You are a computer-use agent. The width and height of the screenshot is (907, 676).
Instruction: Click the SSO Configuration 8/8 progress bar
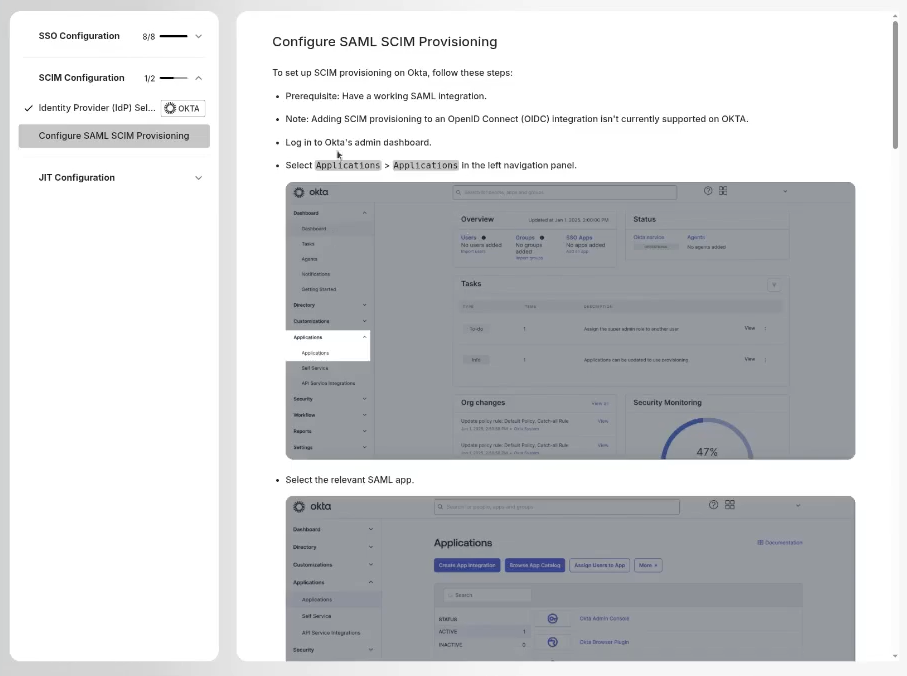click(x=173, y=36)
